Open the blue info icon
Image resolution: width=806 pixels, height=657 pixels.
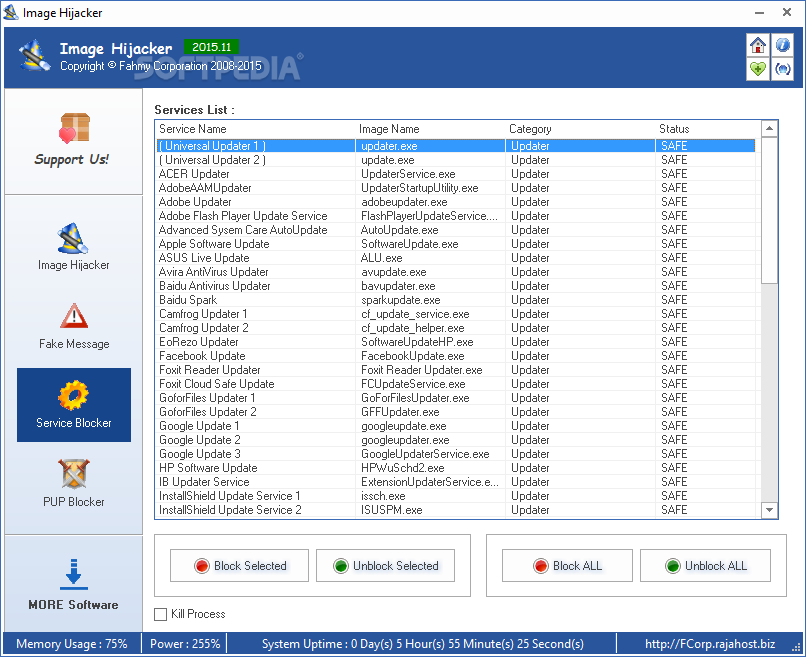(x=782, y=45)
